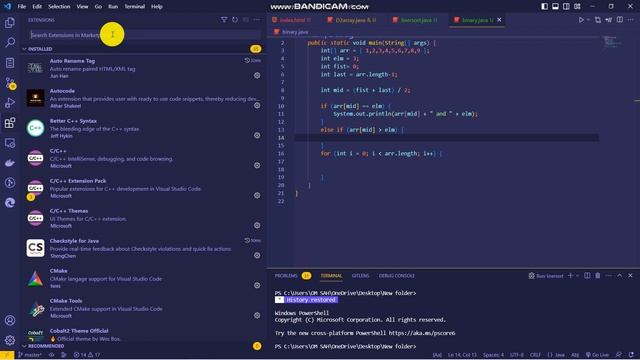
Task: Open the Help menu
Action: pyautogui.click(x=157, y=7)
